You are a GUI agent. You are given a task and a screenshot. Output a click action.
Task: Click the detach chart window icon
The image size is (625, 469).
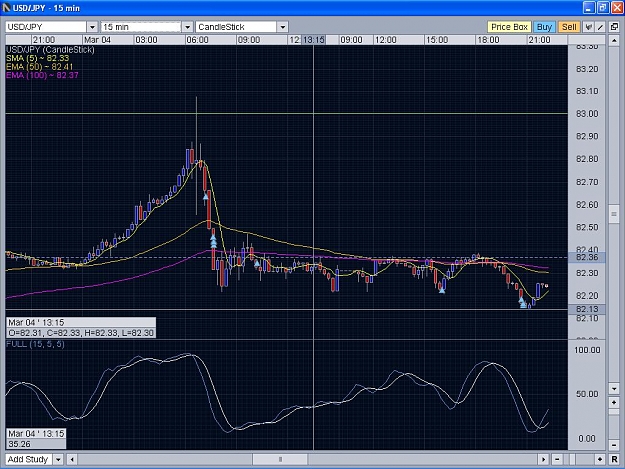pyautogui.click(x=614, y=27)
